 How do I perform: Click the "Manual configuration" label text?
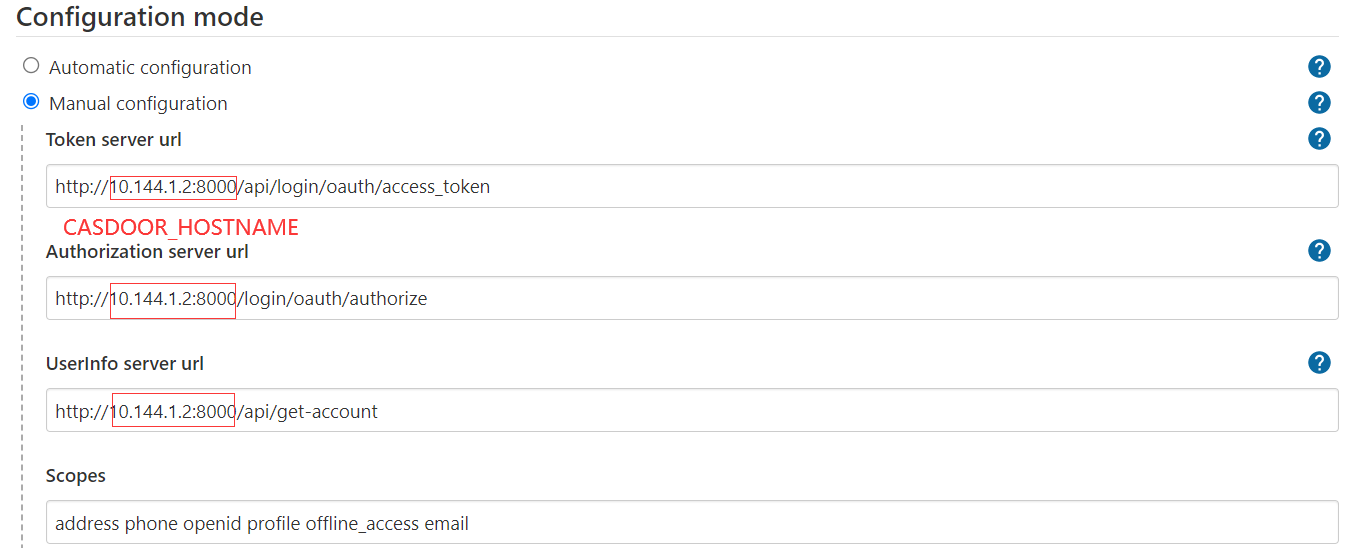138,104
